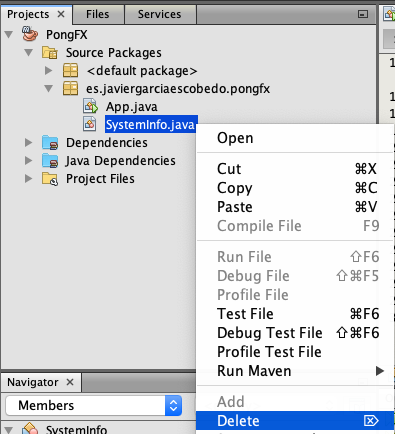Expand the default package node
The image size is (395, 434).
pyautogui.click(x=49, y=70)
